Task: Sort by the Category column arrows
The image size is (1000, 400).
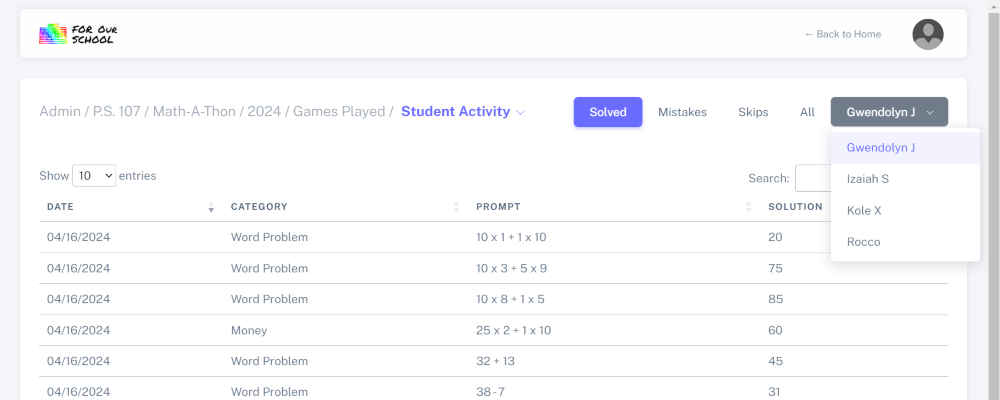Action: click(457, 207)
